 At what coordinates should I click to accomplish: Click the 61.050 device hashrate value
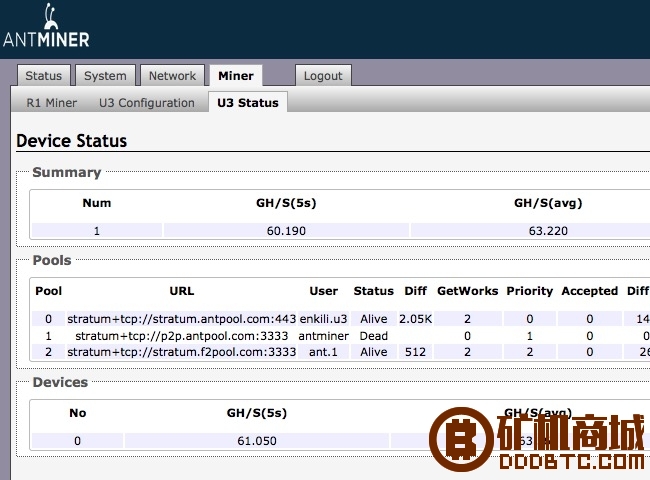pos(257,440)
